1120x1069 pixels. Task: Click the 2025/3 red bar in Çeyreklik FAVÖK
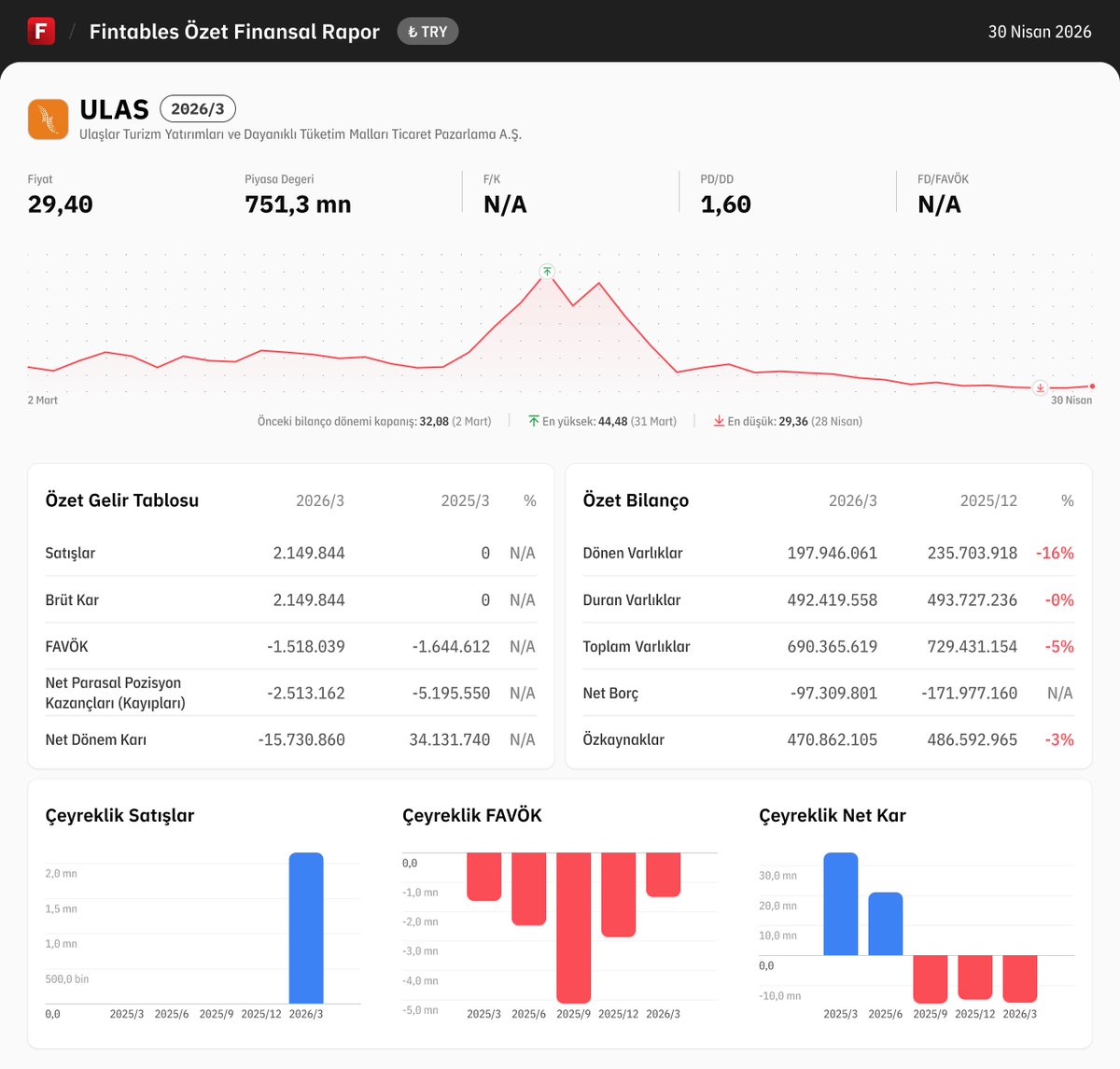click(x=483, y=877)
